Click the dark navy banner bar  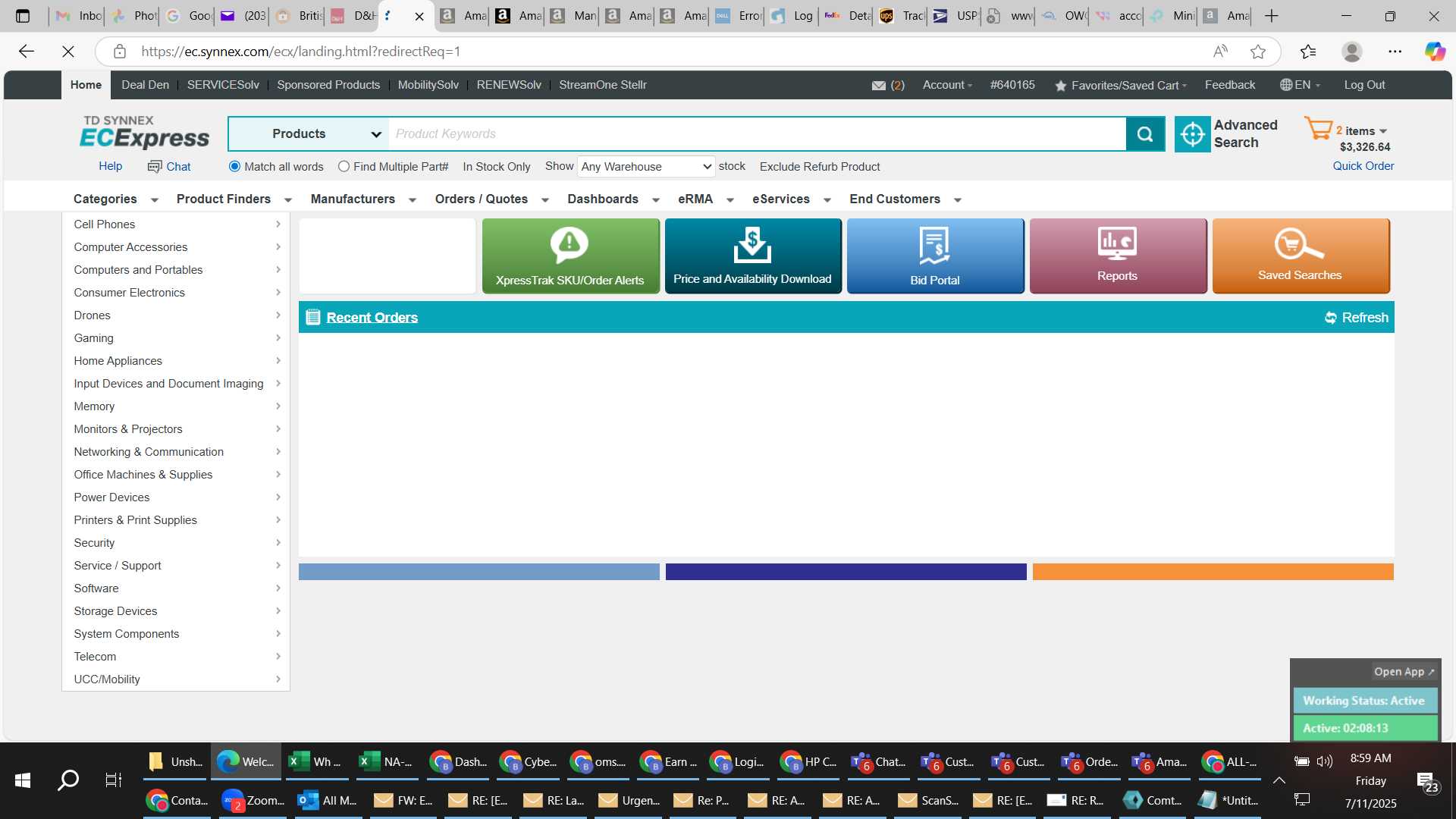(x=846, y=572)
